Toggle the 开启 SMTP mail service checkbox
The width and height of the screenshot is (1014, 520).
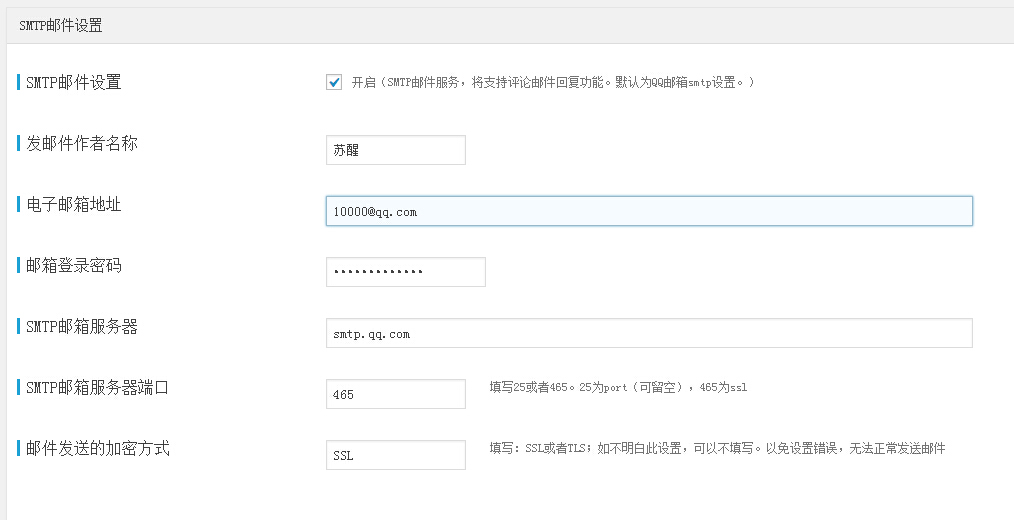pos(334,82)
